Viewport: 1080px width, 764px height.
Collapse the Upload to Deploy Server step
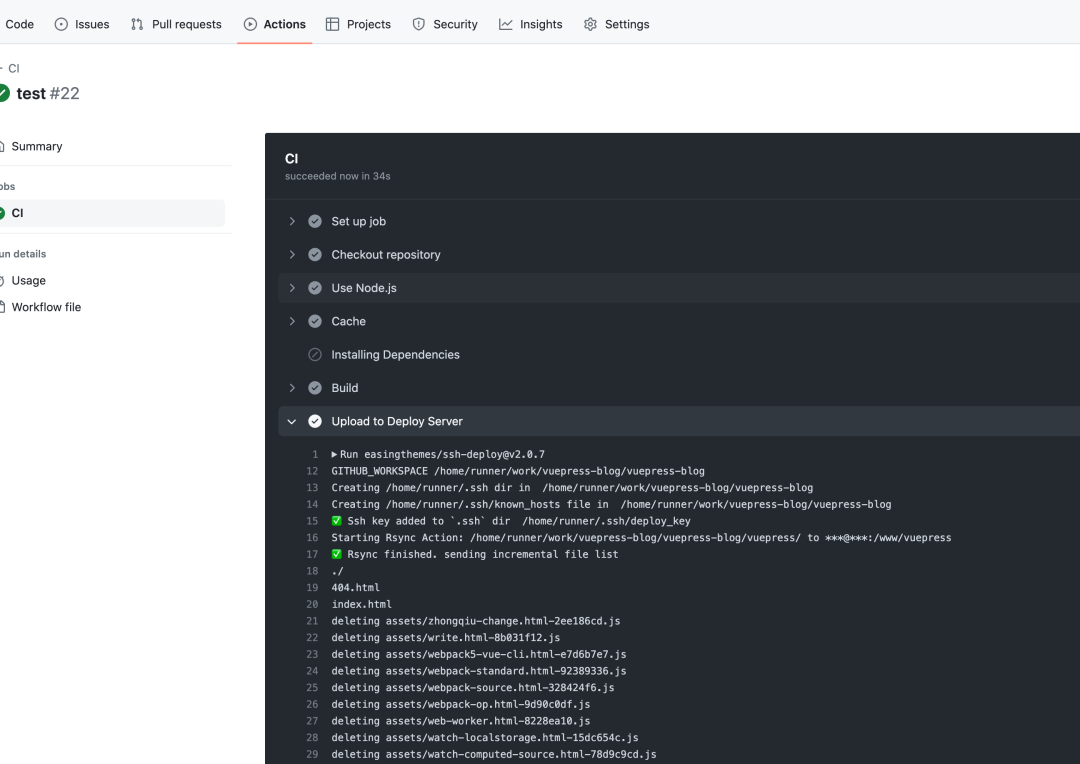[292, 422]
